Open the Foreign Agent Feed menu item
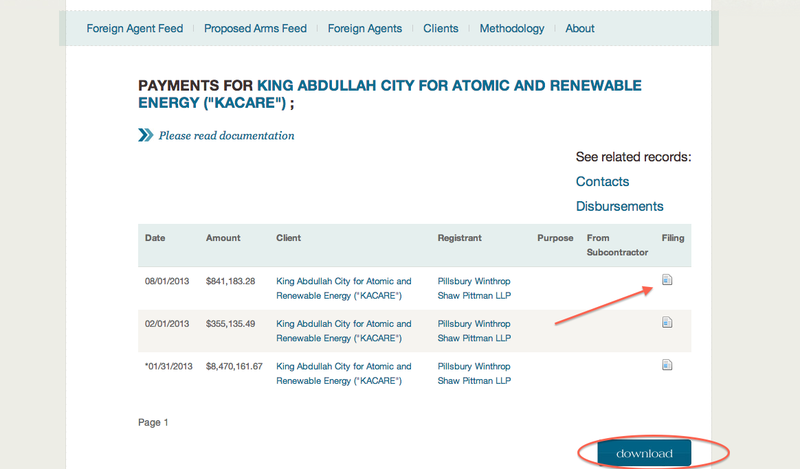Viewport: 800px width, 469px height. tap(135, 29)
